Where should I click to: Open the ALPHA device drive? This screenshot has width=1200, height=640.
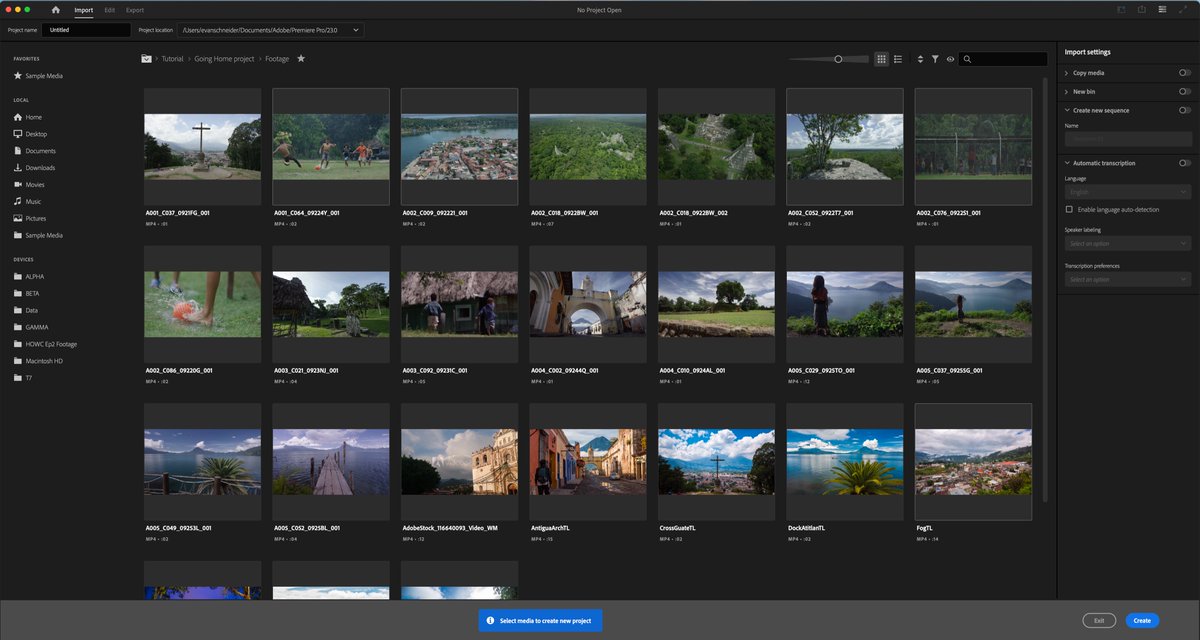[x=29, y=276]
